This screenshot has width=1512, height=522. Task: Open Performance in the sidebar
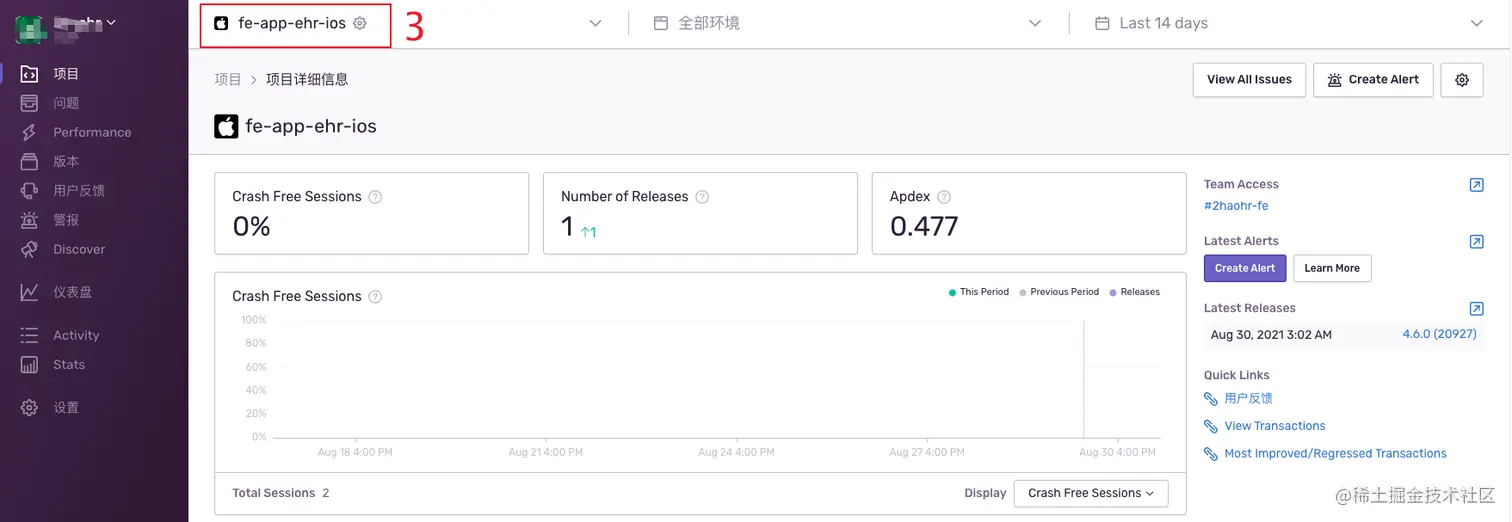(92, 132)
